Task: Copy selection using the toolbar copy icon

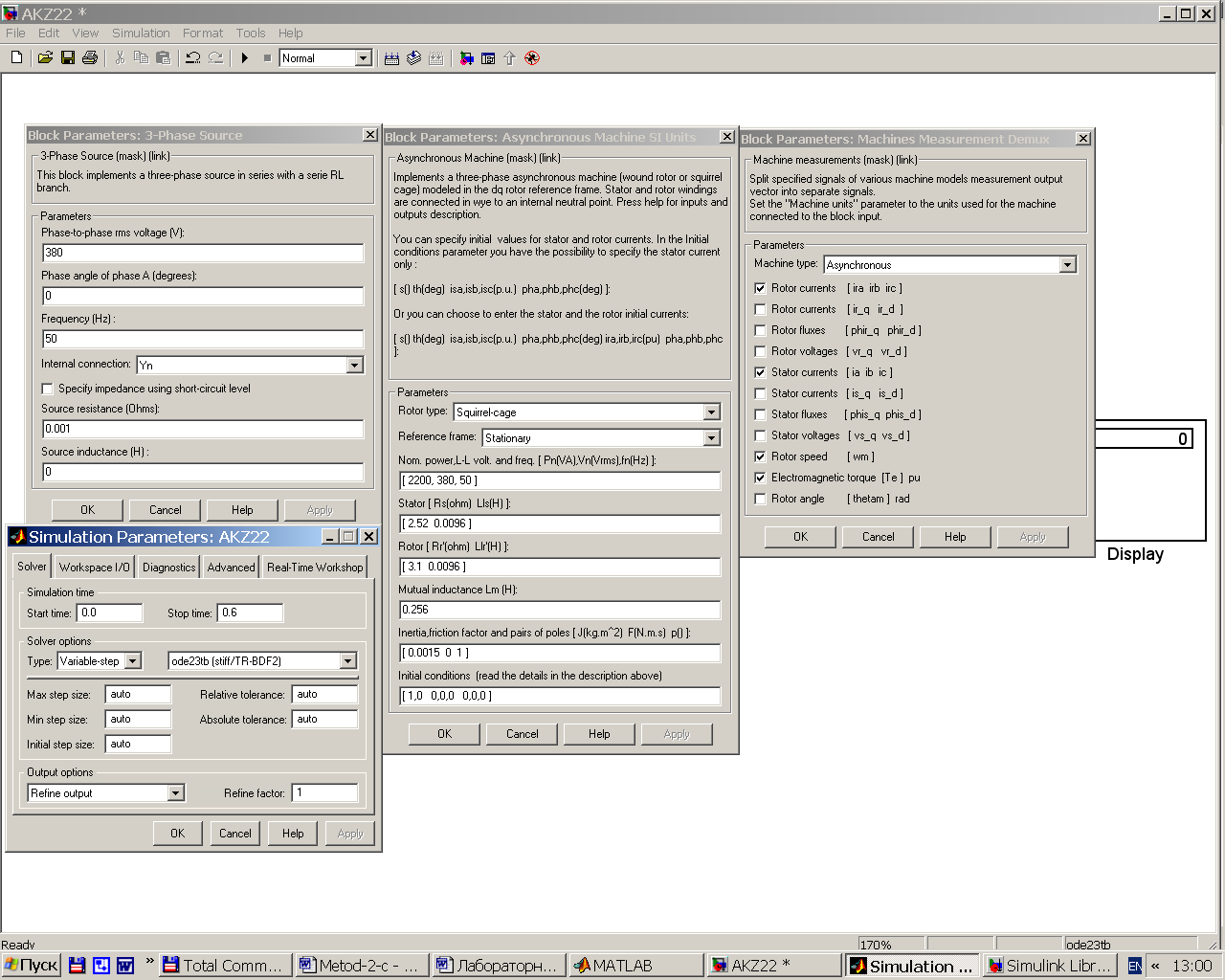Action: tap(142, 58)
